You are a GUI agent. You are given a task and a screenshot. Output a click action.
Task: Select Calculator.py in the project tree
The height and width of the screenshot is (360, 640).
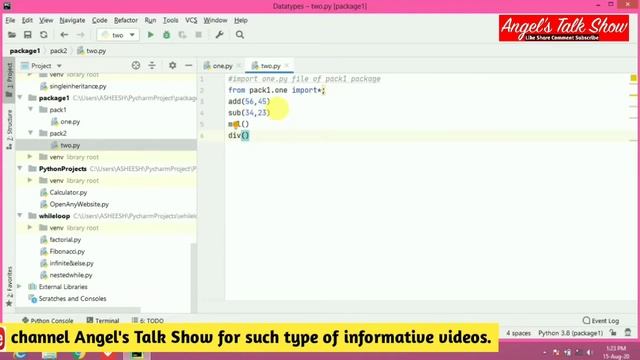click(68, 192)
